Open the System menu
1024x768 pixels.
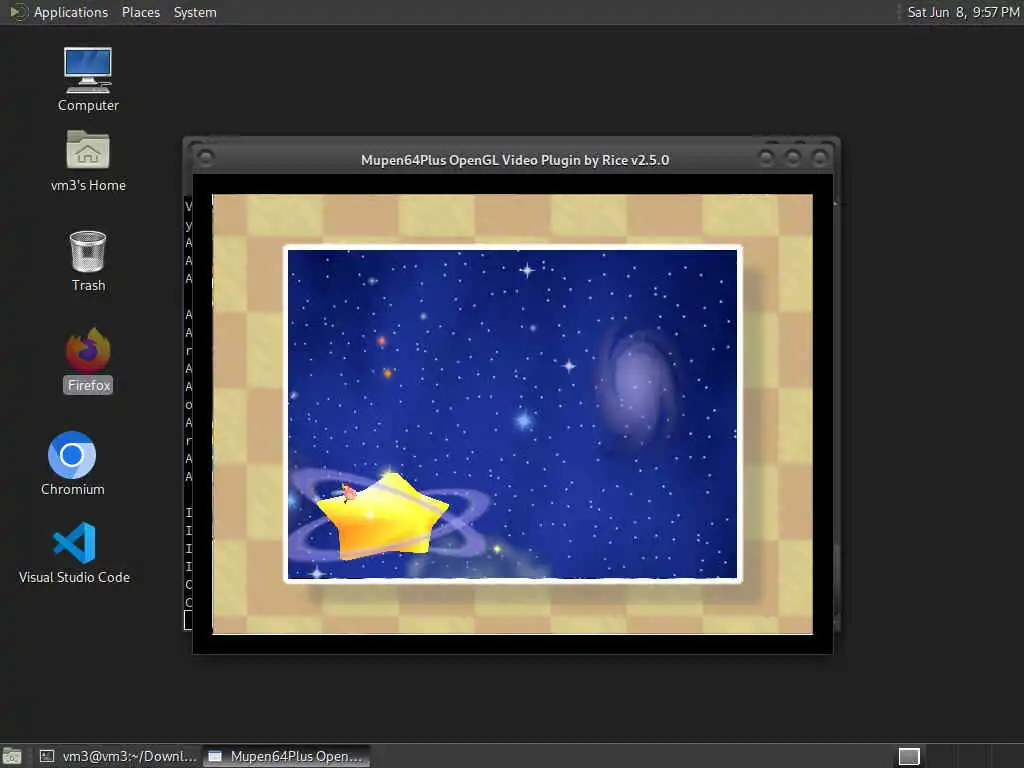[195, 12]
